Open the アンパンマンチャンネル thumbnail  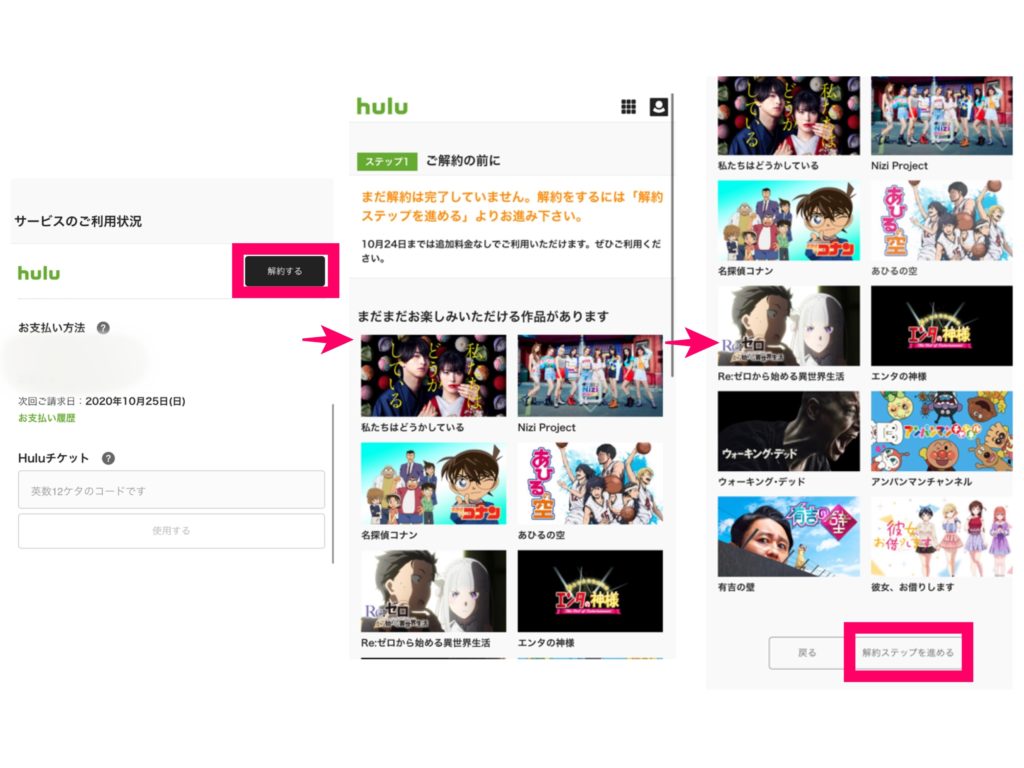click(942, 431)
